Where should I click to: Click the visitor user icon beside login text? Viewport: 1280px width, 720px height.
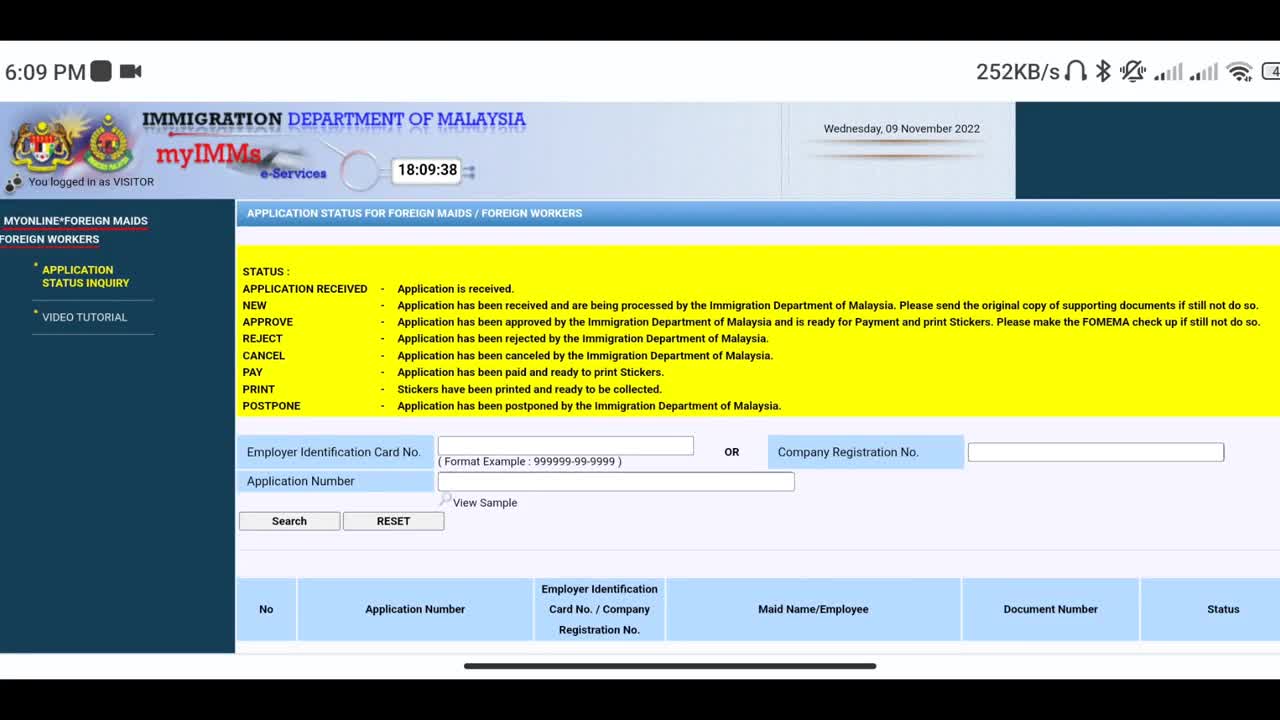click(x=14, y=182)
